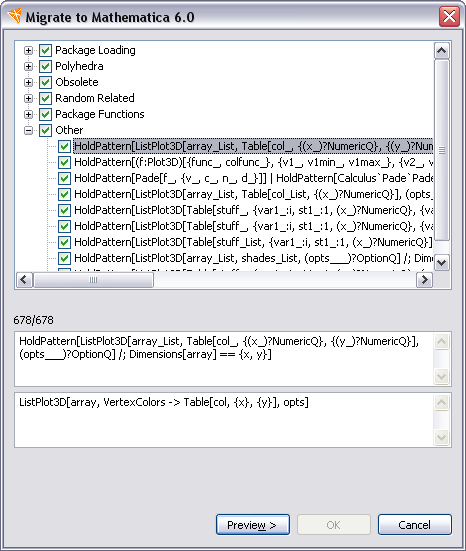Click the tree's scroll up arrow

[x=442, y=51]
